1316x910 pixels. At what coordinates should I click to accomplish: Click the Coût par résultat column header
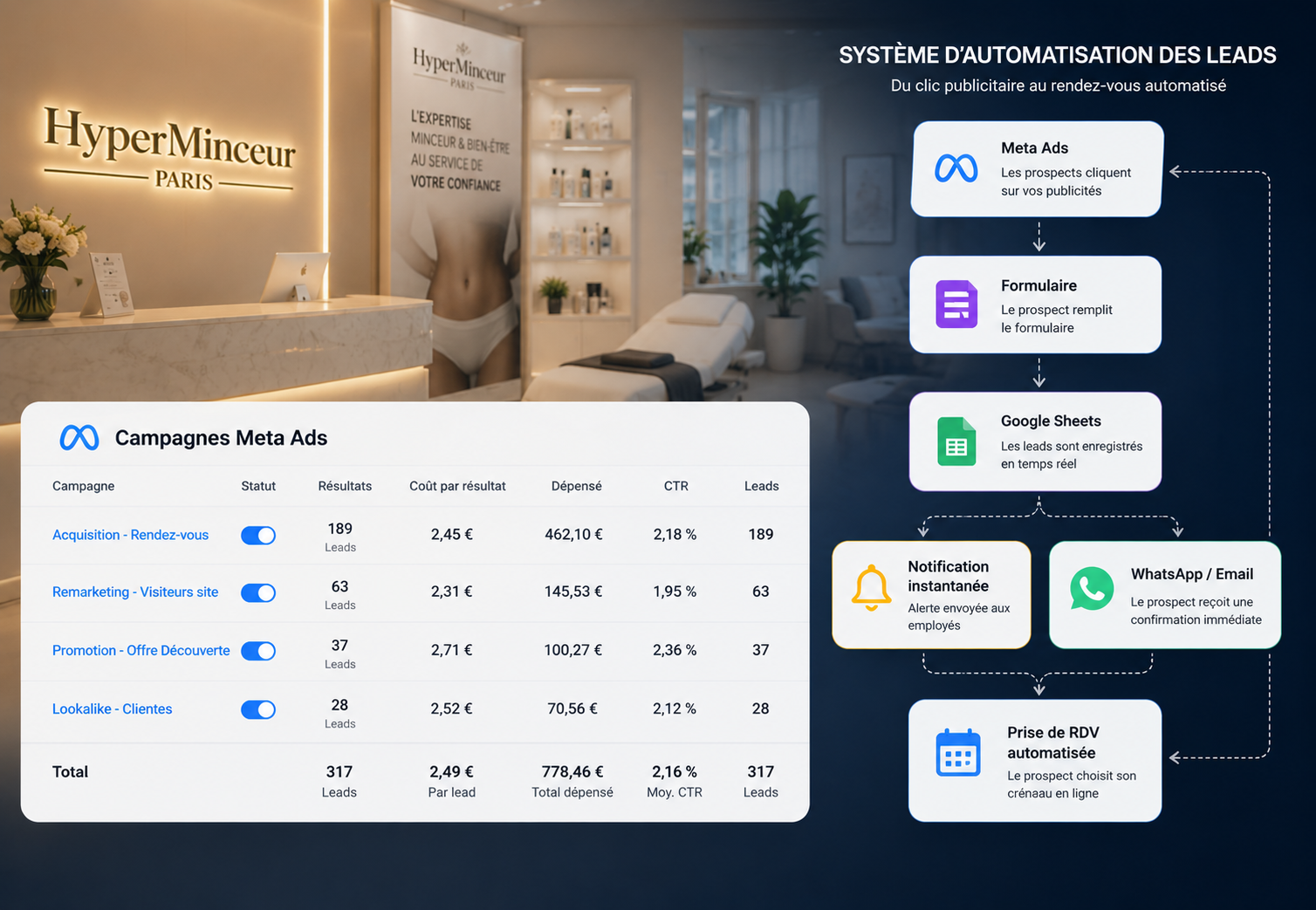click(x=457, y=486)
